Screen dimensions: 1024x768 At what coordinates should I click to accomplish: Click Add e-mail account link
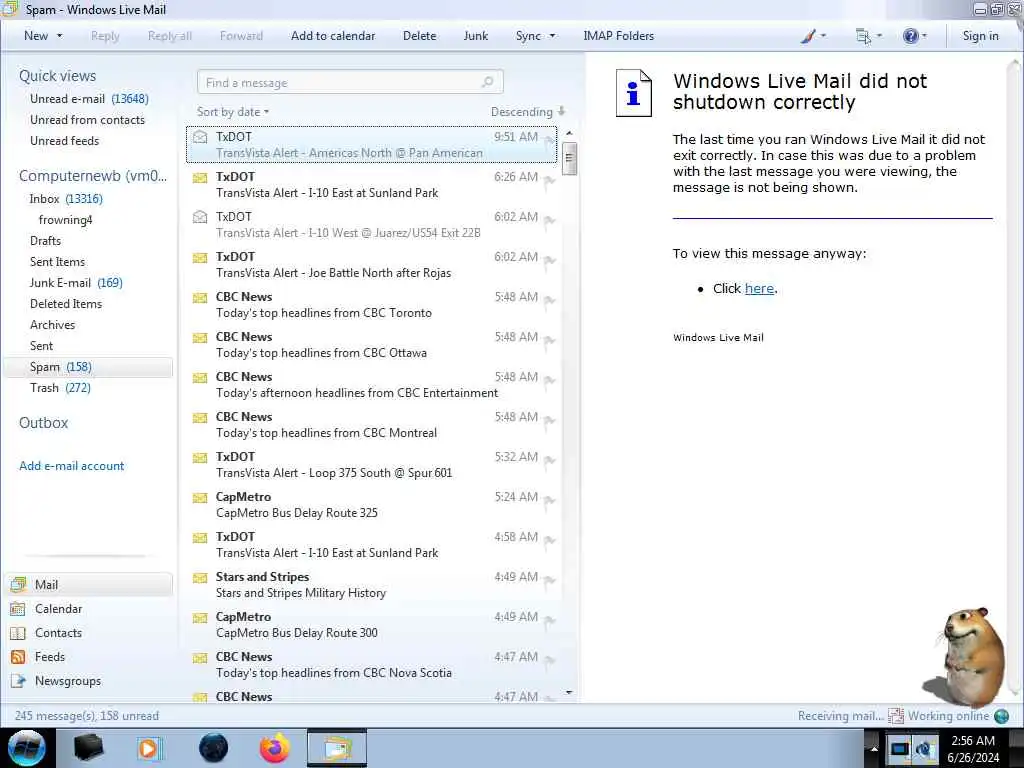(71, 466)
